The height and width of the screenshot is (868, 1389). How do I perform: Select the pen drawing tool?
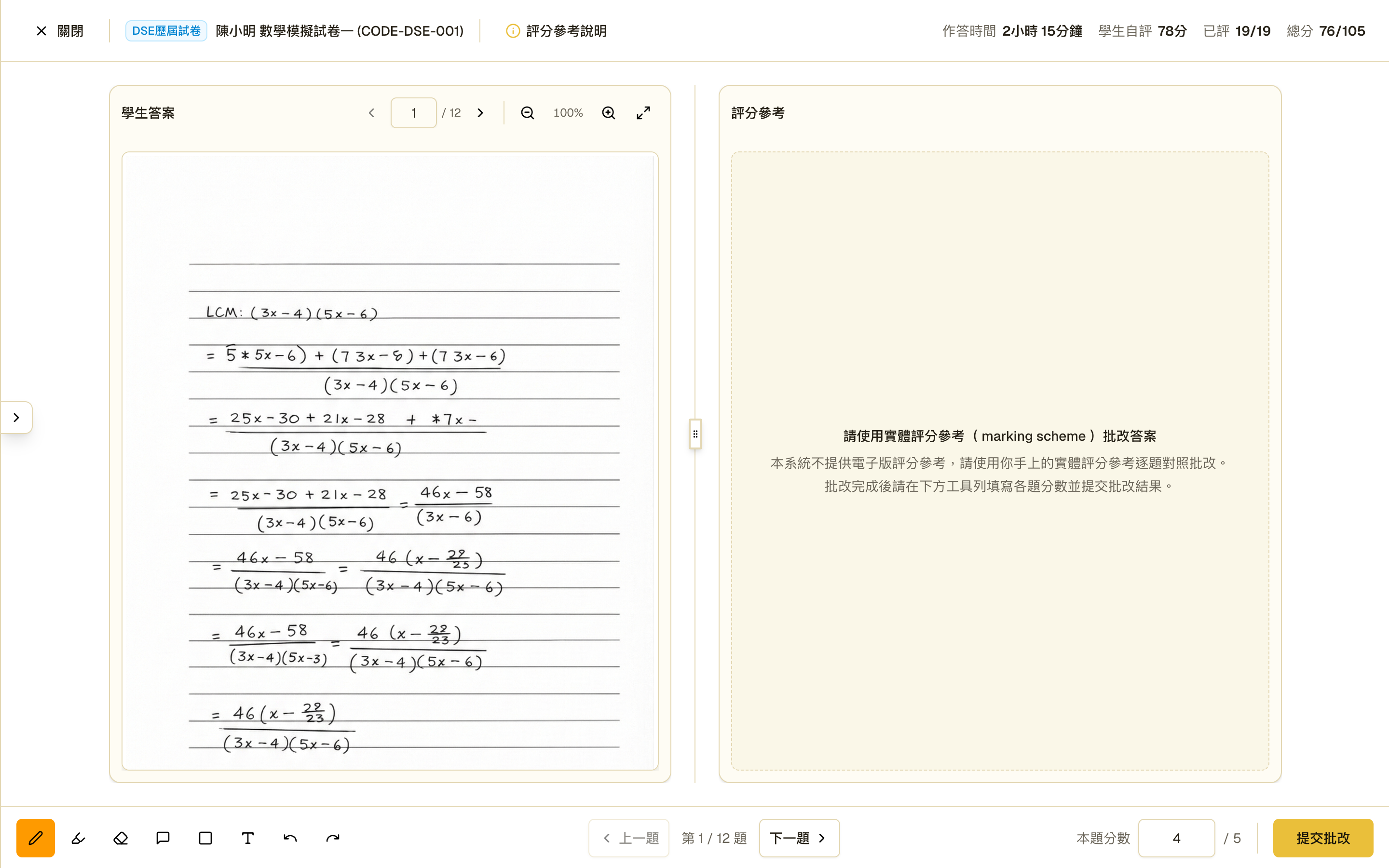[x=36, y=838]
